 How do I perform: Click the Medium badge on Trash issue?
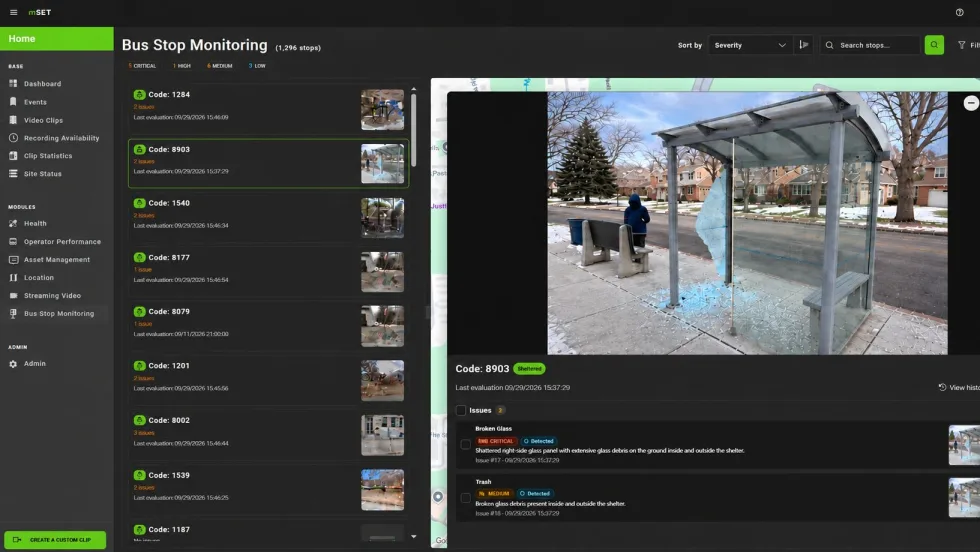tap(494, 493)
